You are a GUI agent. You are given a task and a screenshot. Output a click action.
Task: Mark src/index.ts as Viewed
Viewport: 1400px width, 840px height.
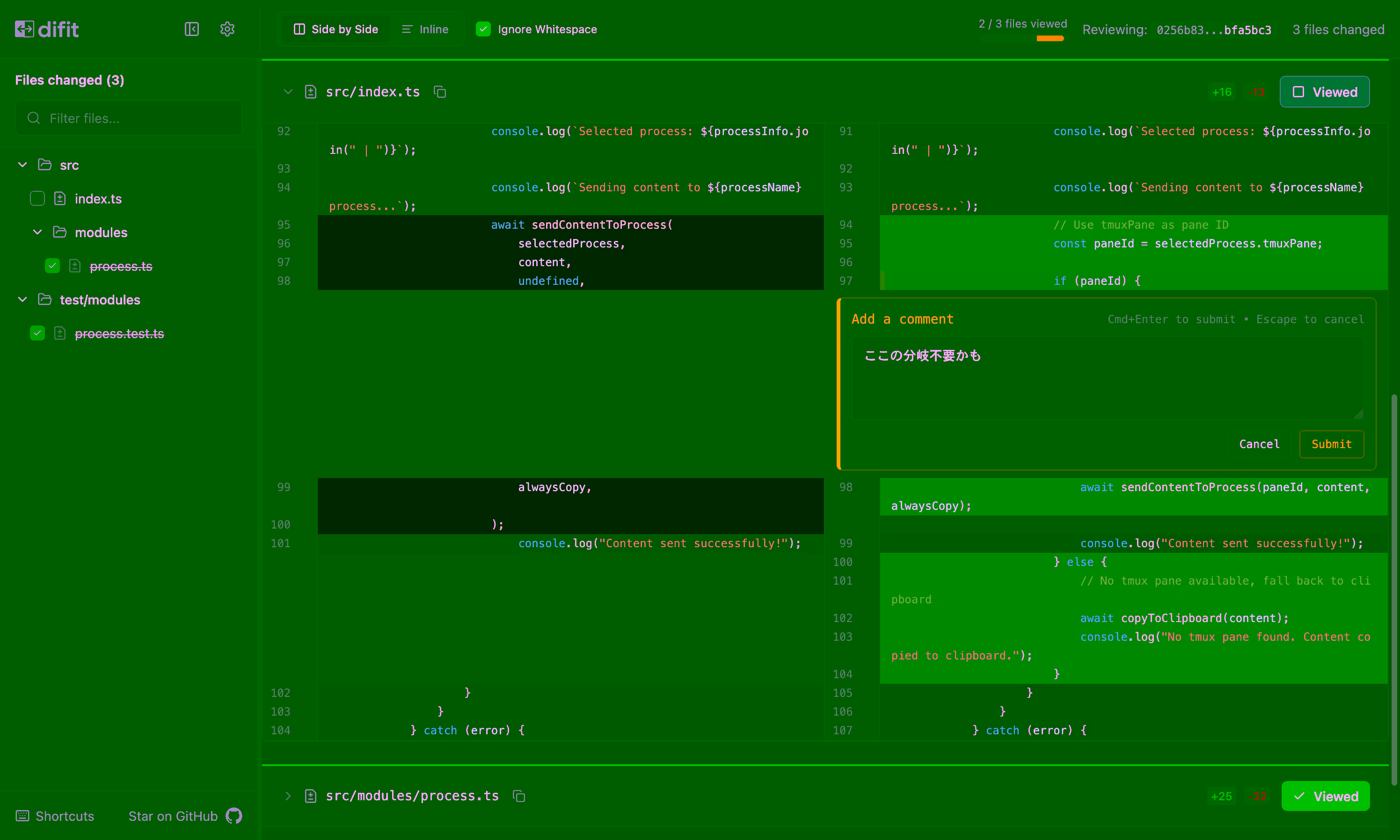pyautogui.click(x=1324, y=92)
